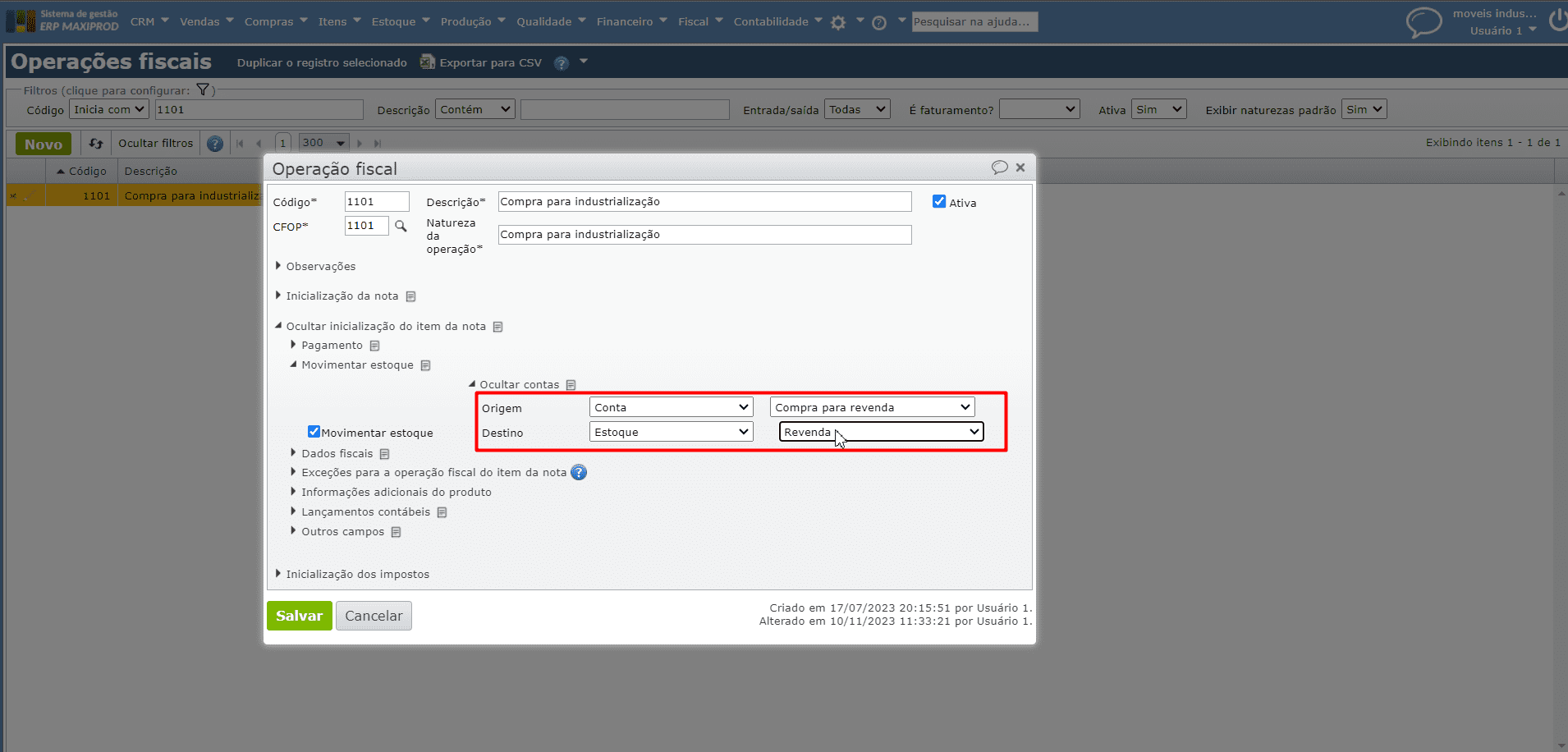The height and width of the screenshot is (752, 1568).
Task: Click the Natureza da operação field
Action: tap(704, 235)
